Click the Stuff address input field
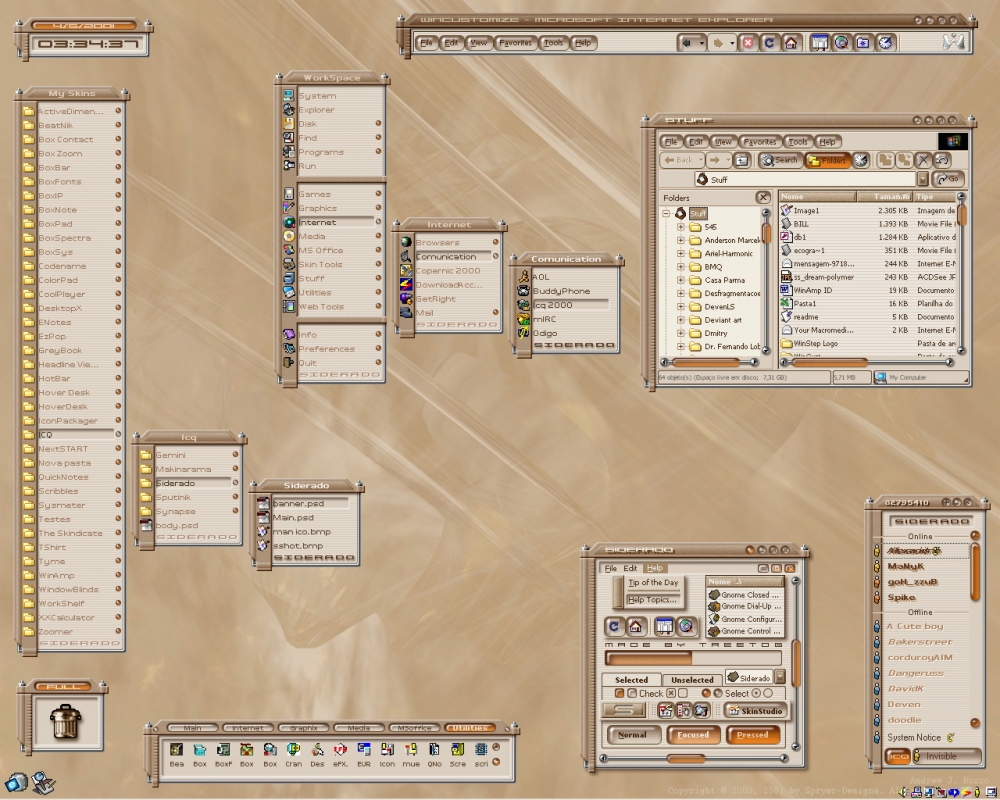 pos(805,179)
